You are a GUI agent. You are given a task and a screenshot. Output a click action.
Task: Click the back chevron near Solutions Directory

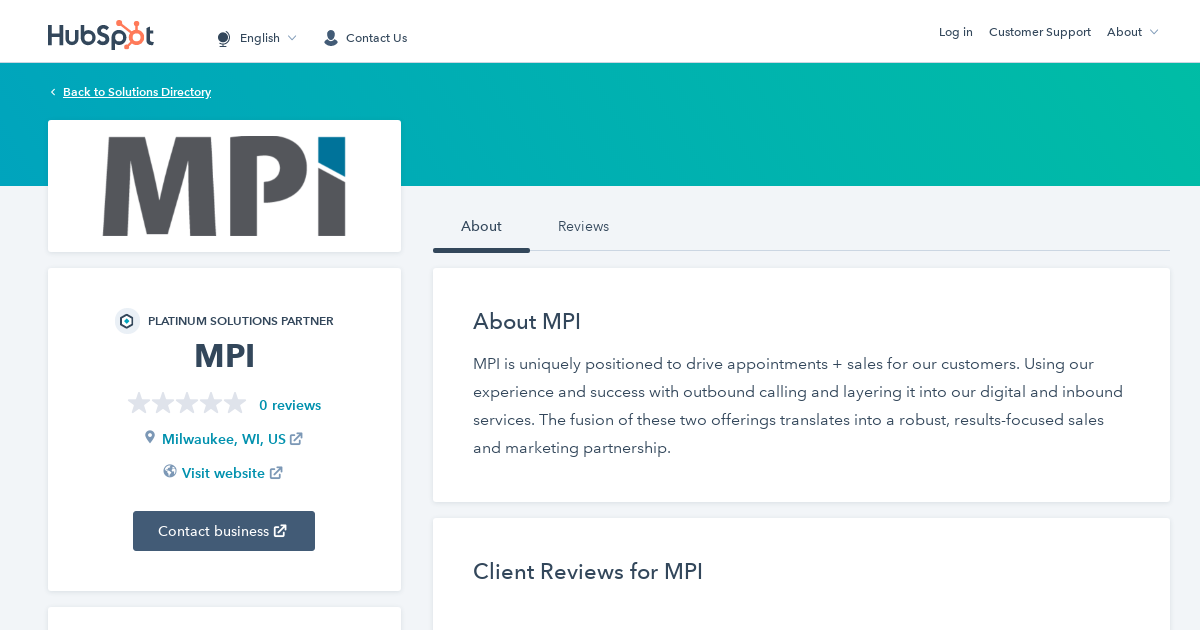[x=52, y=92]
